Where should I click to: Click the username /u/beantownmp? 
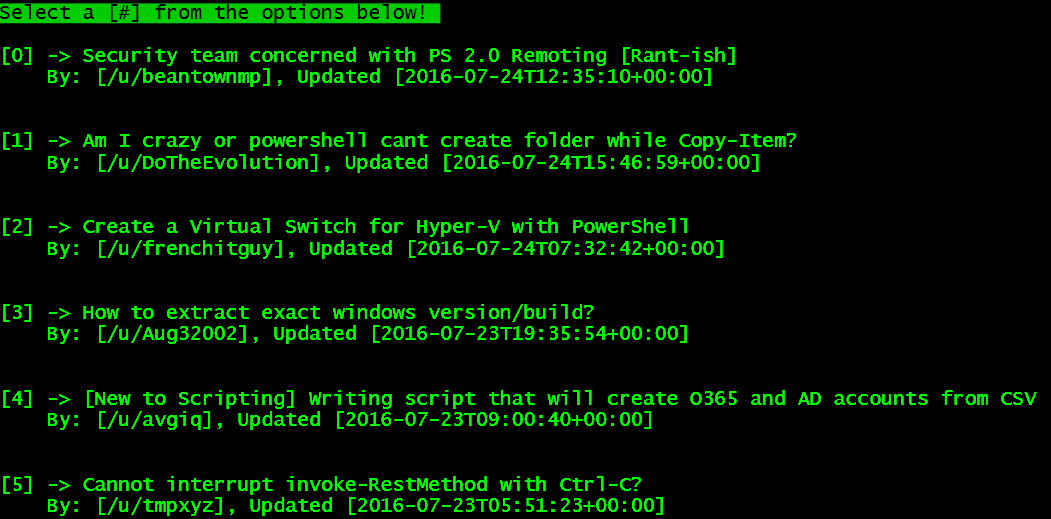click(184, 77)
